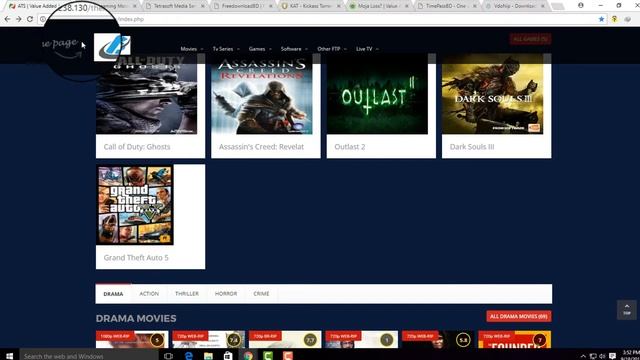Click the site logo in the header
640x360 pixels.
tap(112, 47)
